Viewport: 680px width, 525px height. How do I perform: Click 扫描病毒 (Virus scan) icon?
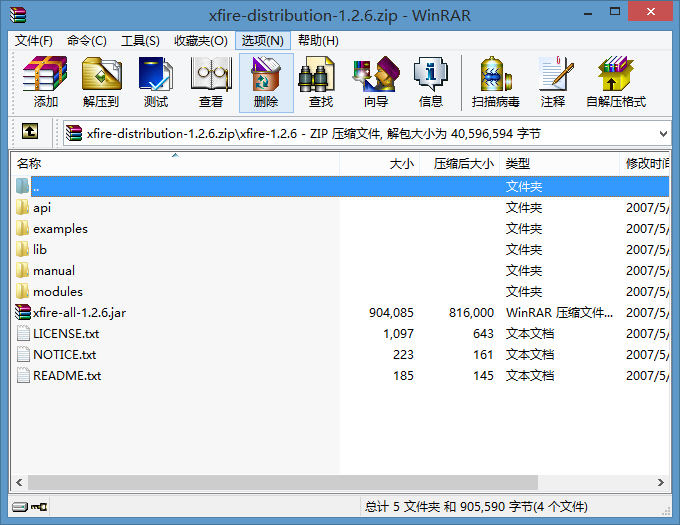click(x=496, y=82)
